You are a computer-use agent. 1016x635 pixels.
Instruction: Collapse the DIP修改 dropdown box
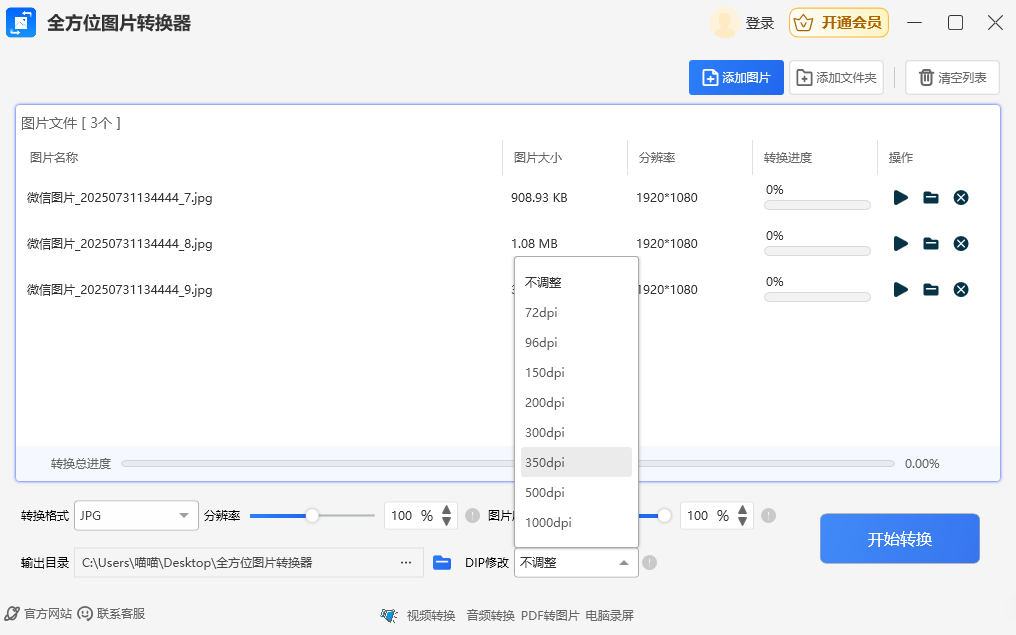click(576, 563)
